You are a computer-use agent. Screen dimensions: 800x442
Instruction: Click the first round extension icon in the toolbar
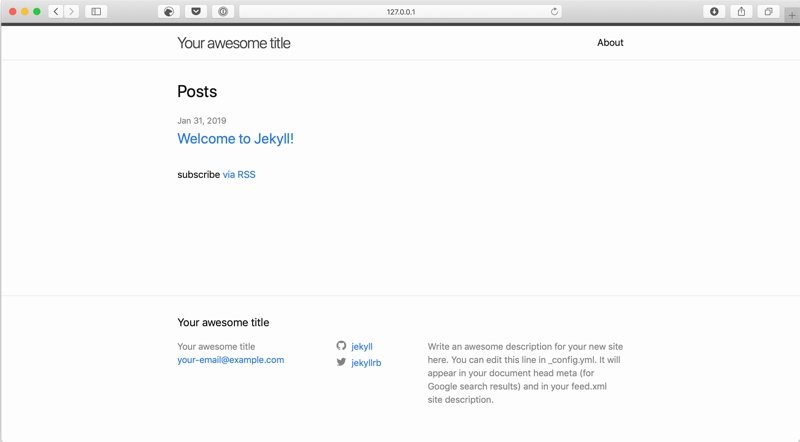(x=169, y=11)
